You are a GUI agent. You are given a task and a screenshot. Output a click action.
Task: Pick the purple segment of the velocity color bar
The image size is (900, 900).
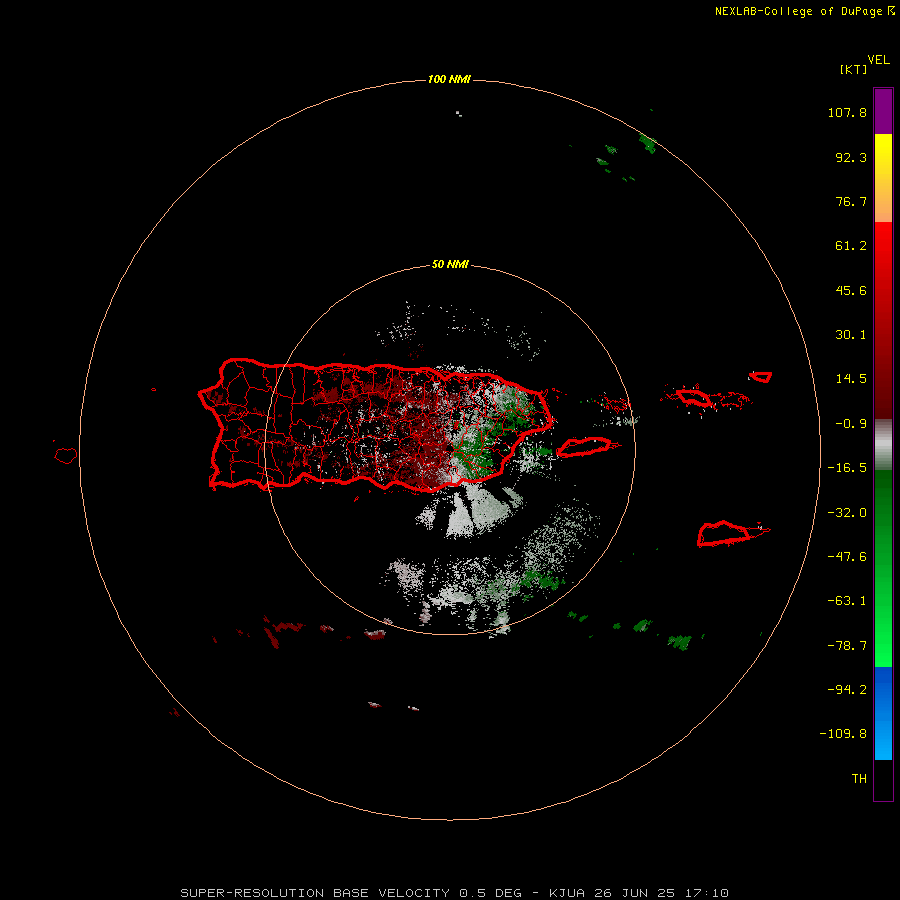(x=883, y=112)
